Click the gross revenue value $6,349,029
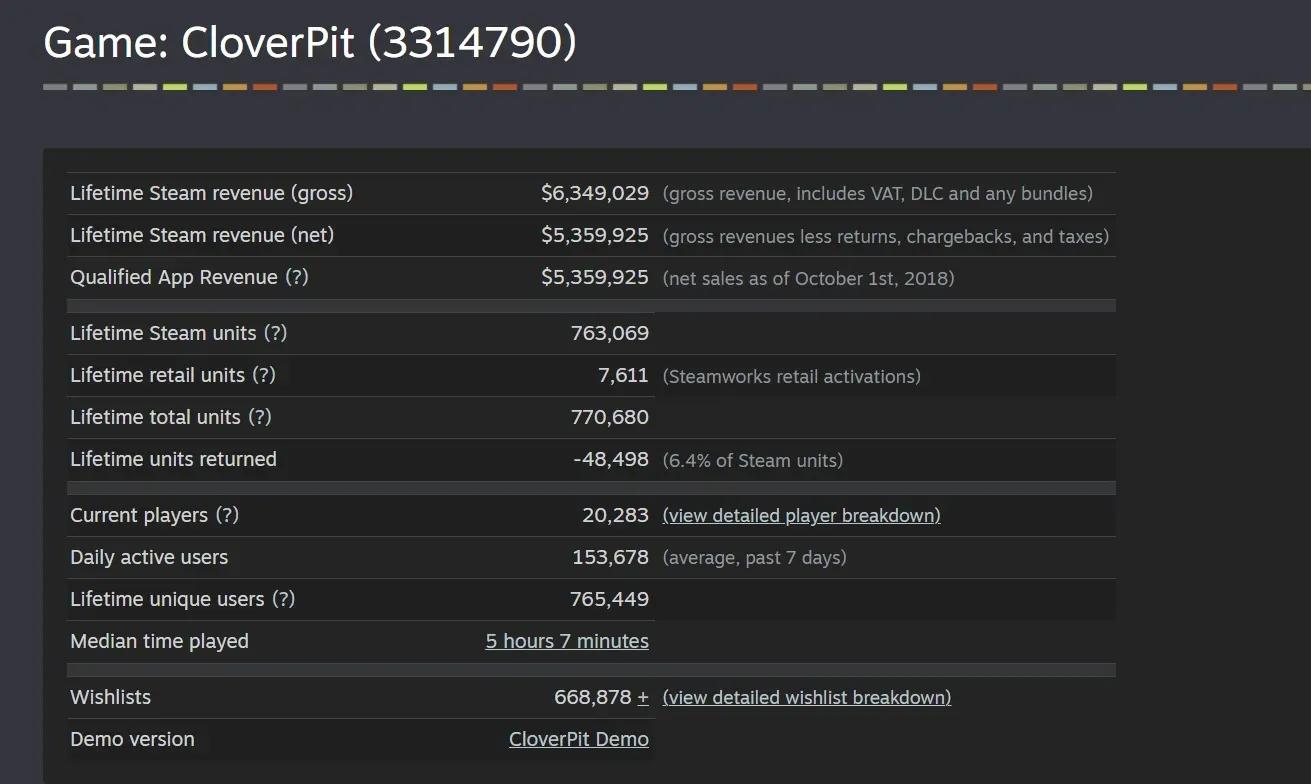 tap(594, 193)
